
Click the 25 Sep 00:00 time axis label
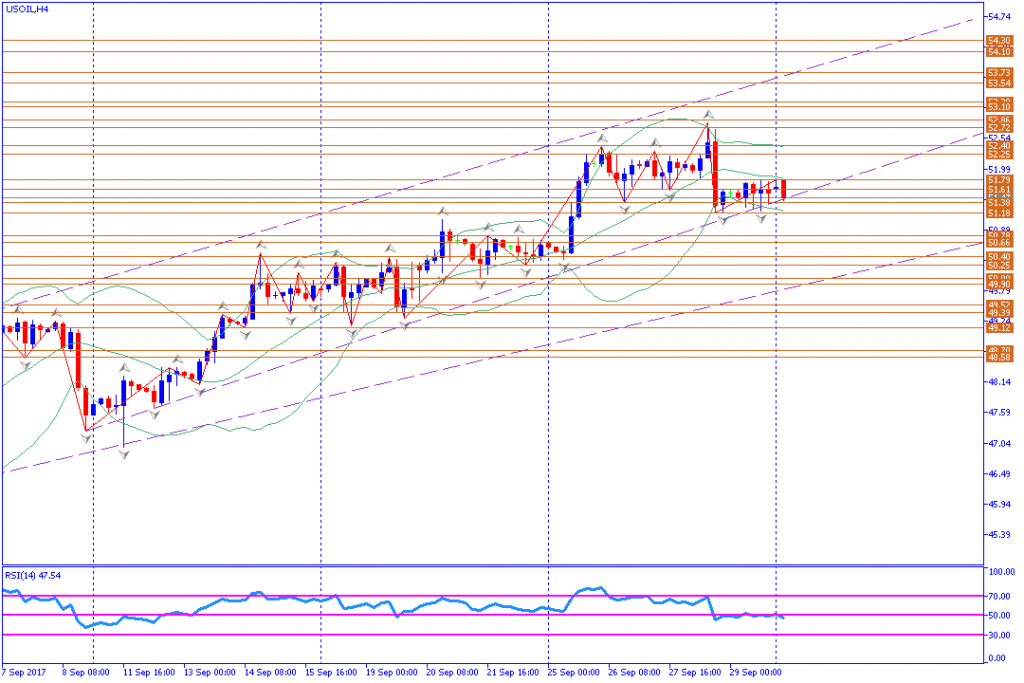point(573,672)
